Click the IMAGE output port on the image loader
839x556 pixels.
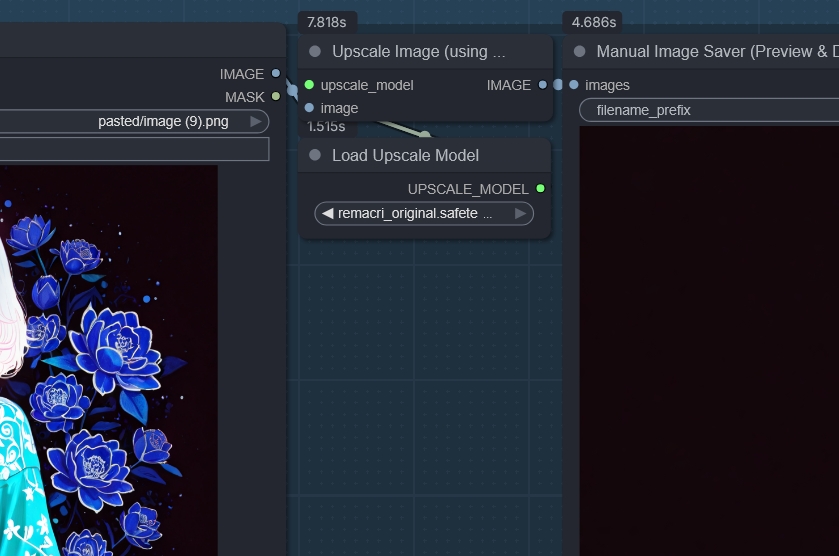click(276, 73)
